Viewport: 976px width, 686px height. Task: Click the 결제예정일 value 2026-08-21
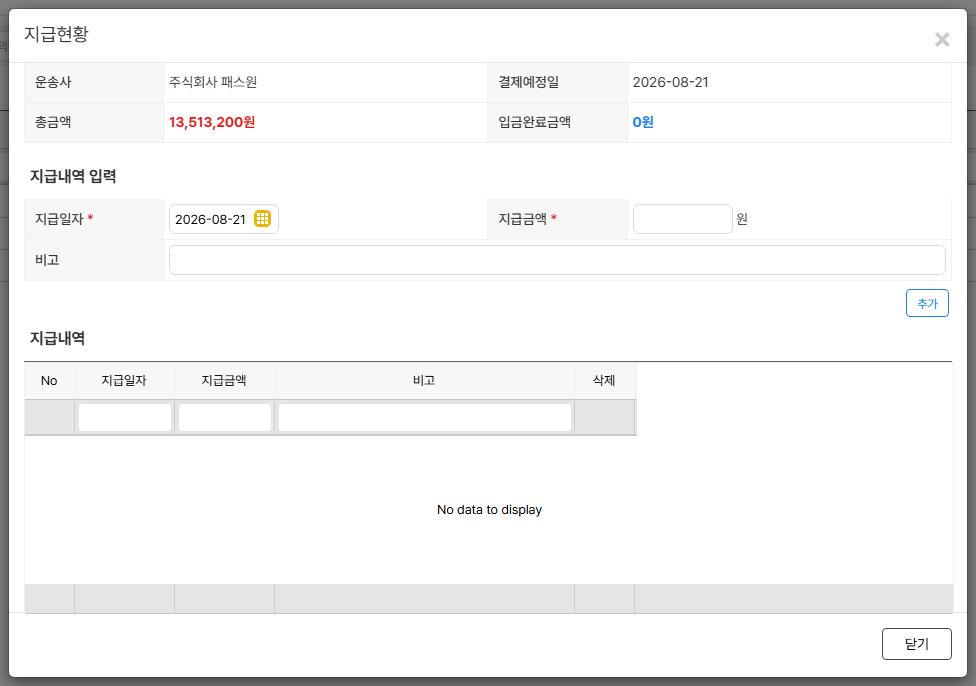click(x=670, y=82)
